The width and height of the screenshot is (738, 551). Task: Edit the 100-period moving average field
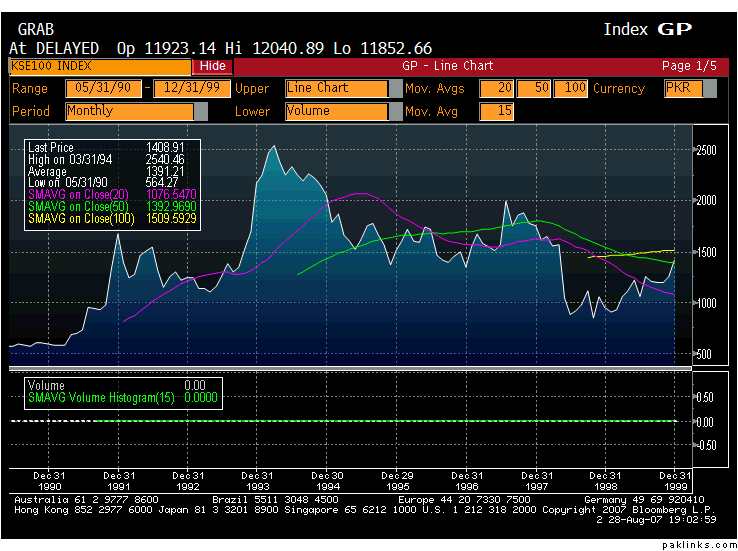571,88
